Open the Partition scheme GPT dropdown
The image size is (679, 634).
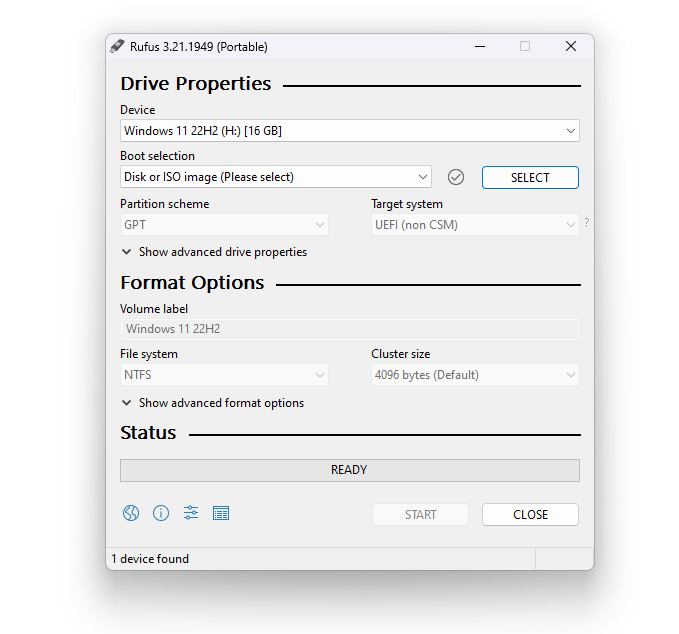[x=224, y=225]
